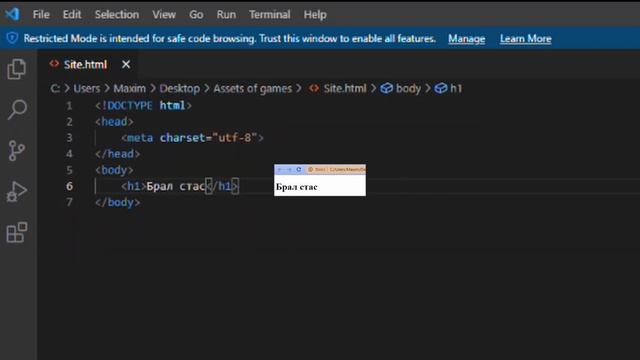Click the body symbol icon in breadcrumb

click(x=386, y=88)
